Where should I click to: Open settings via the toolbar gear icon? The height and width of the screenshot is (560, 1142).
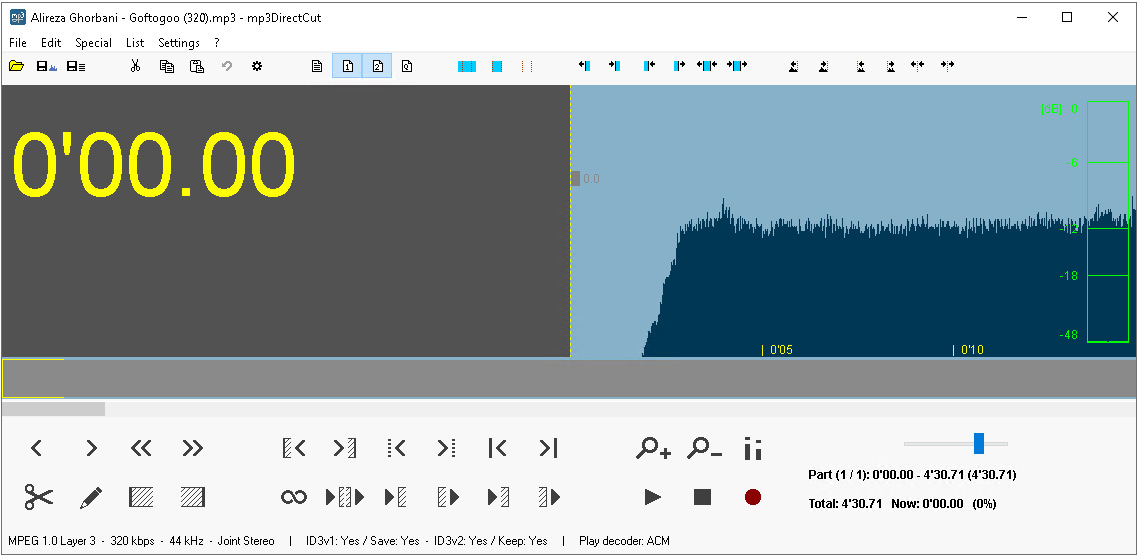256,66
